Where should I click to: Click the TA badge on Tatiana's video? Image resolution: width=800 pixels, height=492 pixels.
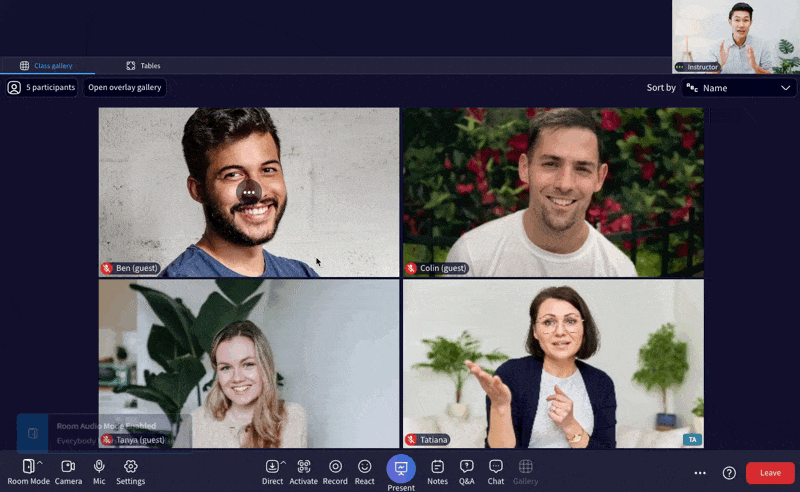click(x=692, y=439)
